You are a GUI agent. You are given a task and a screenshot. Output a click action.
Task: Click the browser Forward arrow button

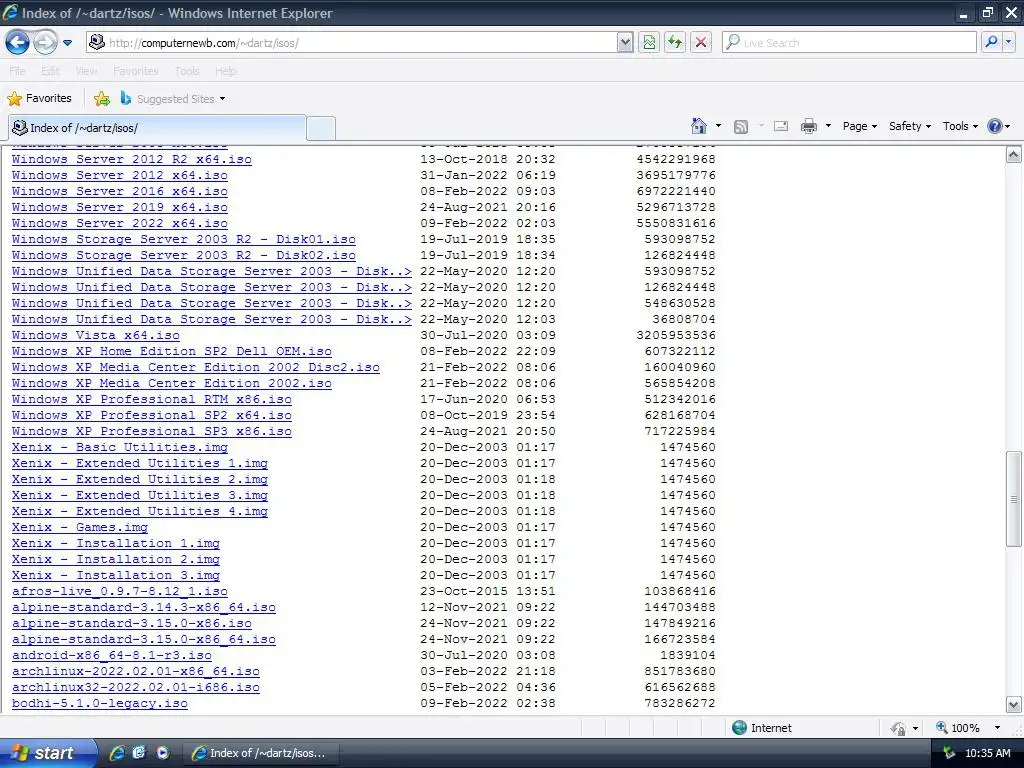point(44,43)
